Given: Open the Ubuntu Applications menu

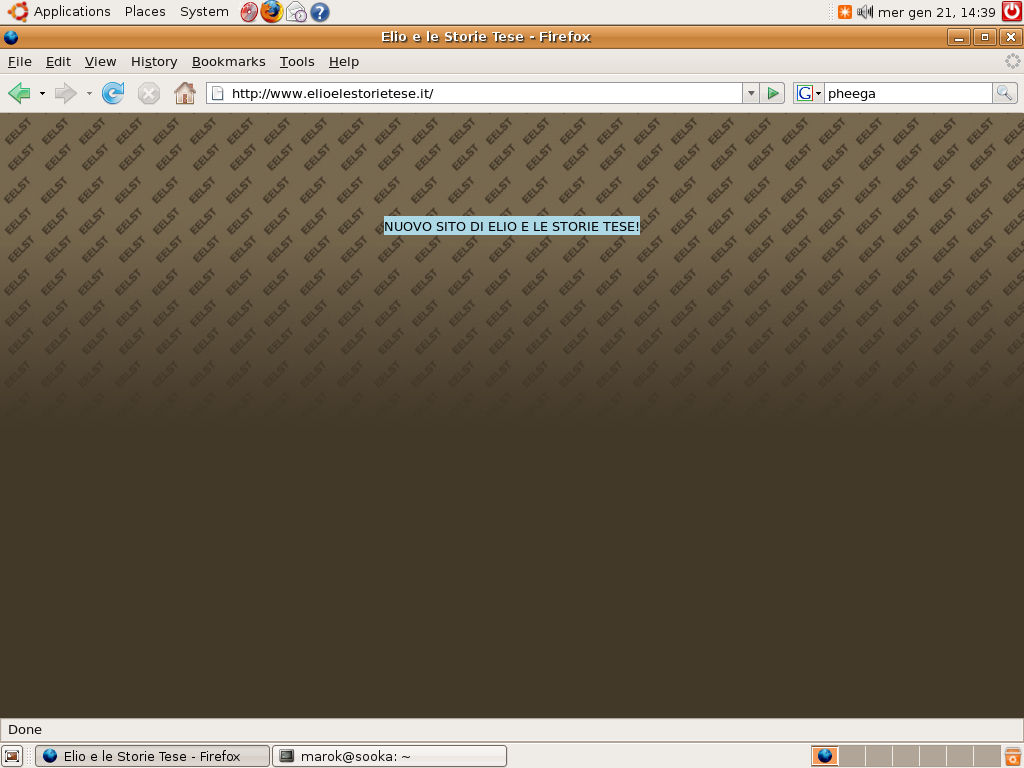Looking at the screenshot, I should 59,12.
